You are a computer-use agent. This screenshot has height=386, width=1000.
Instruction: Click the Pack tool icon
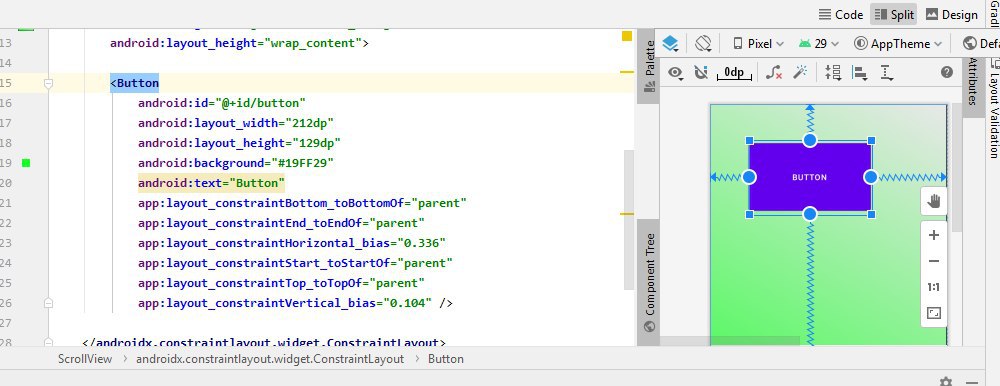click(x=833, y=72)
